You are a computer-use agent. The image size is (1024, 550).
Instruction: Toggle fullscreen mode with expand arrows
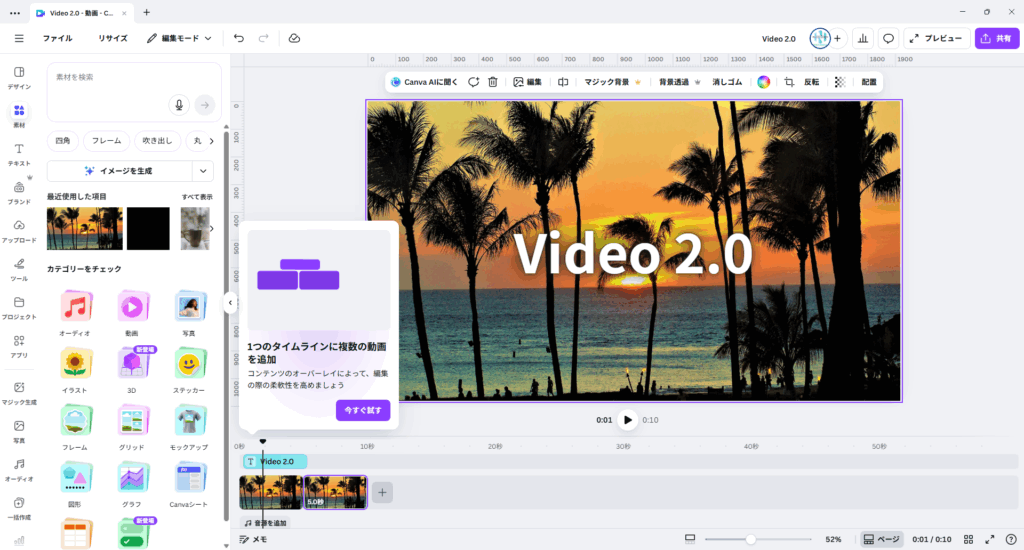990,539
